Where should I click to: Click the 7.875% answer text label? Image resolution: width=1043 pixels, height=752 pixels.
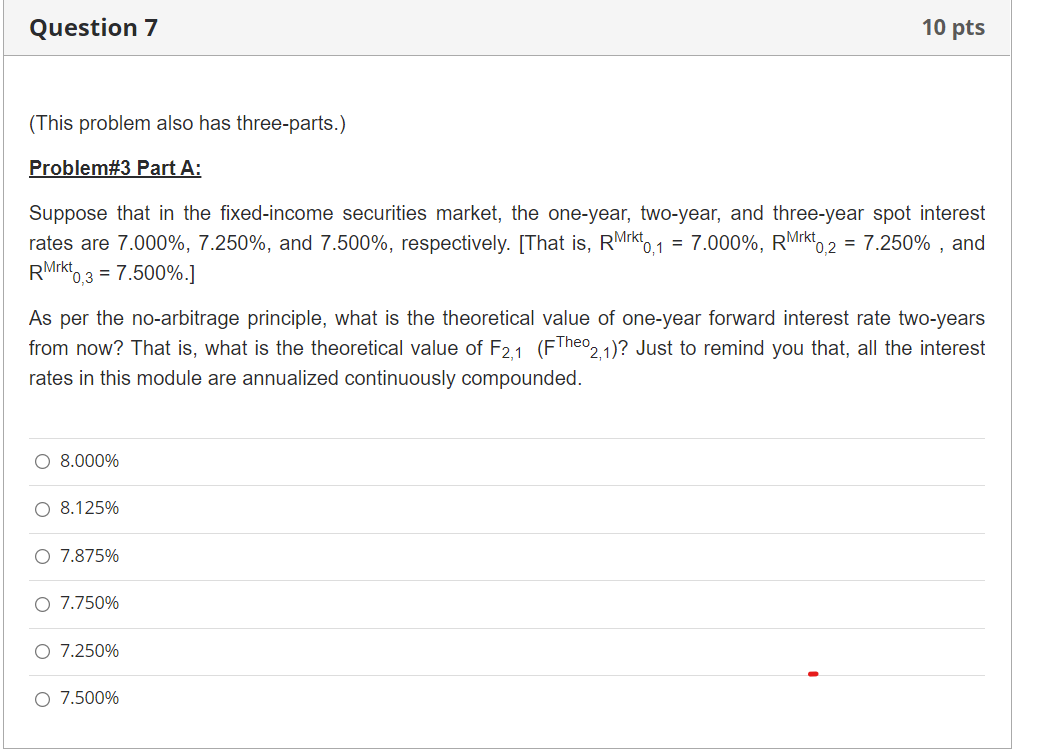point(89,556)
